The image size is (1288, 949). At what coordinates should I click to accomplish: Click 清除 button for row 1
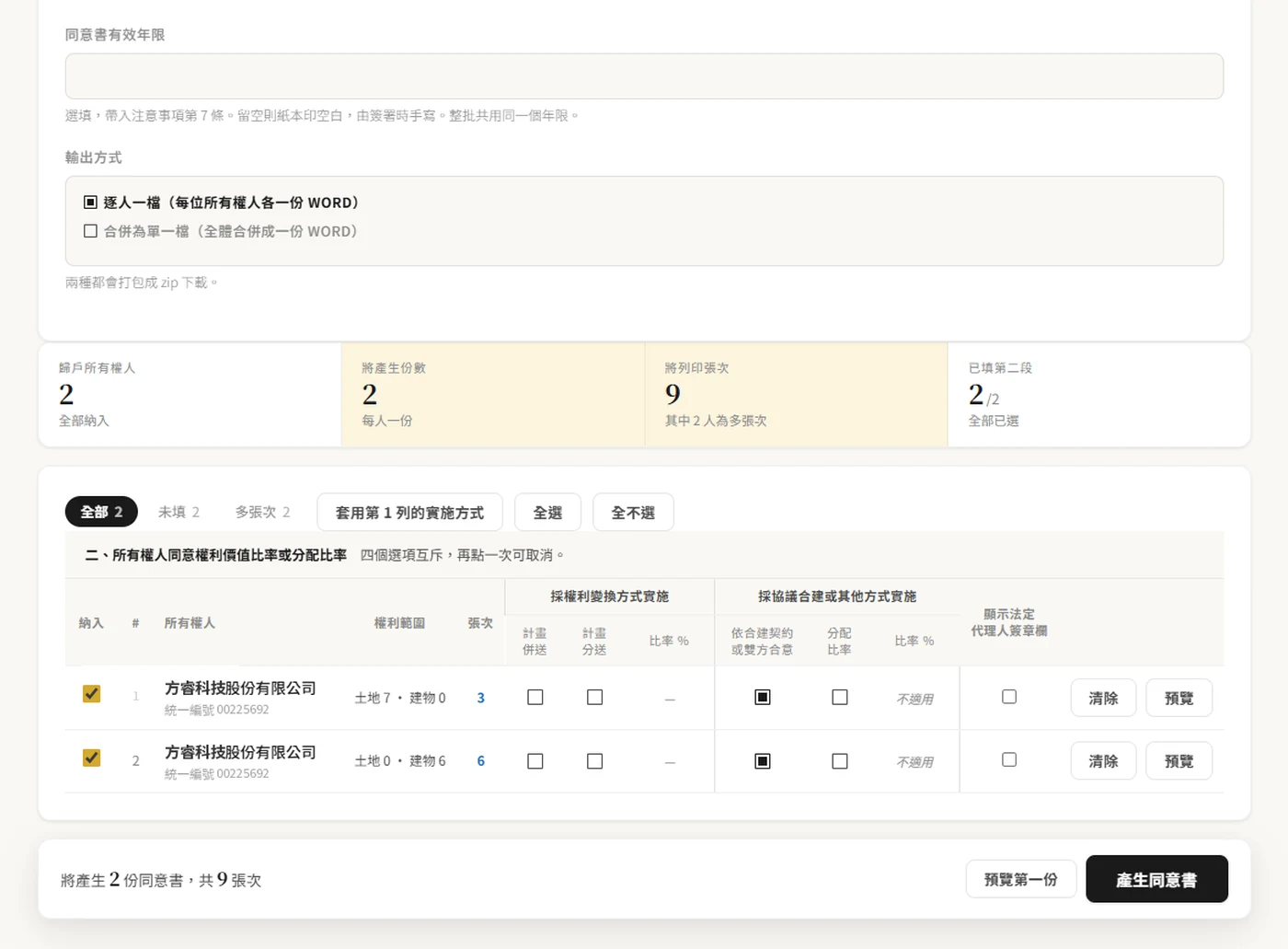1103,698
